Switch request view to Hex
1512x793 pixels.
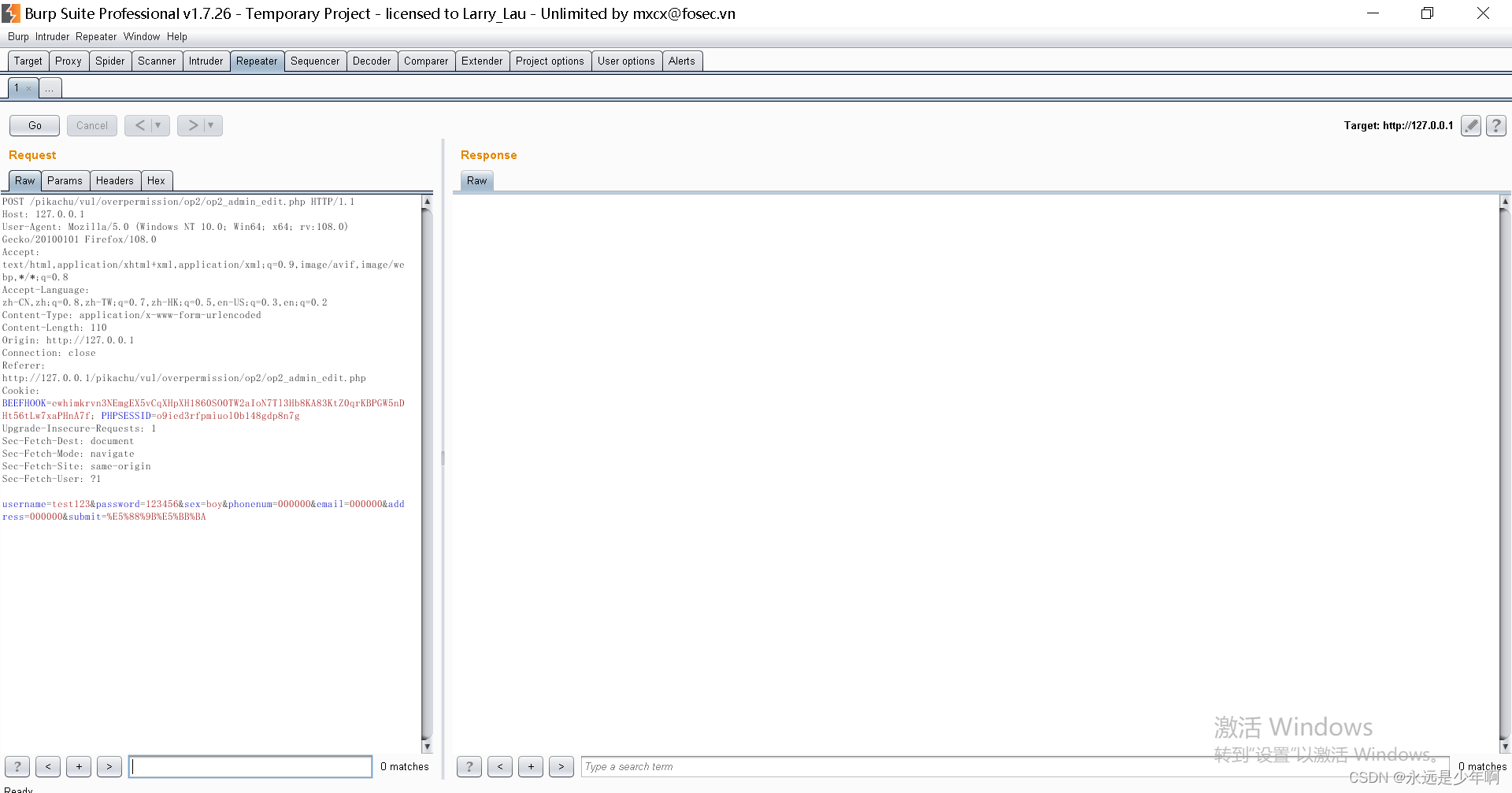157,180
